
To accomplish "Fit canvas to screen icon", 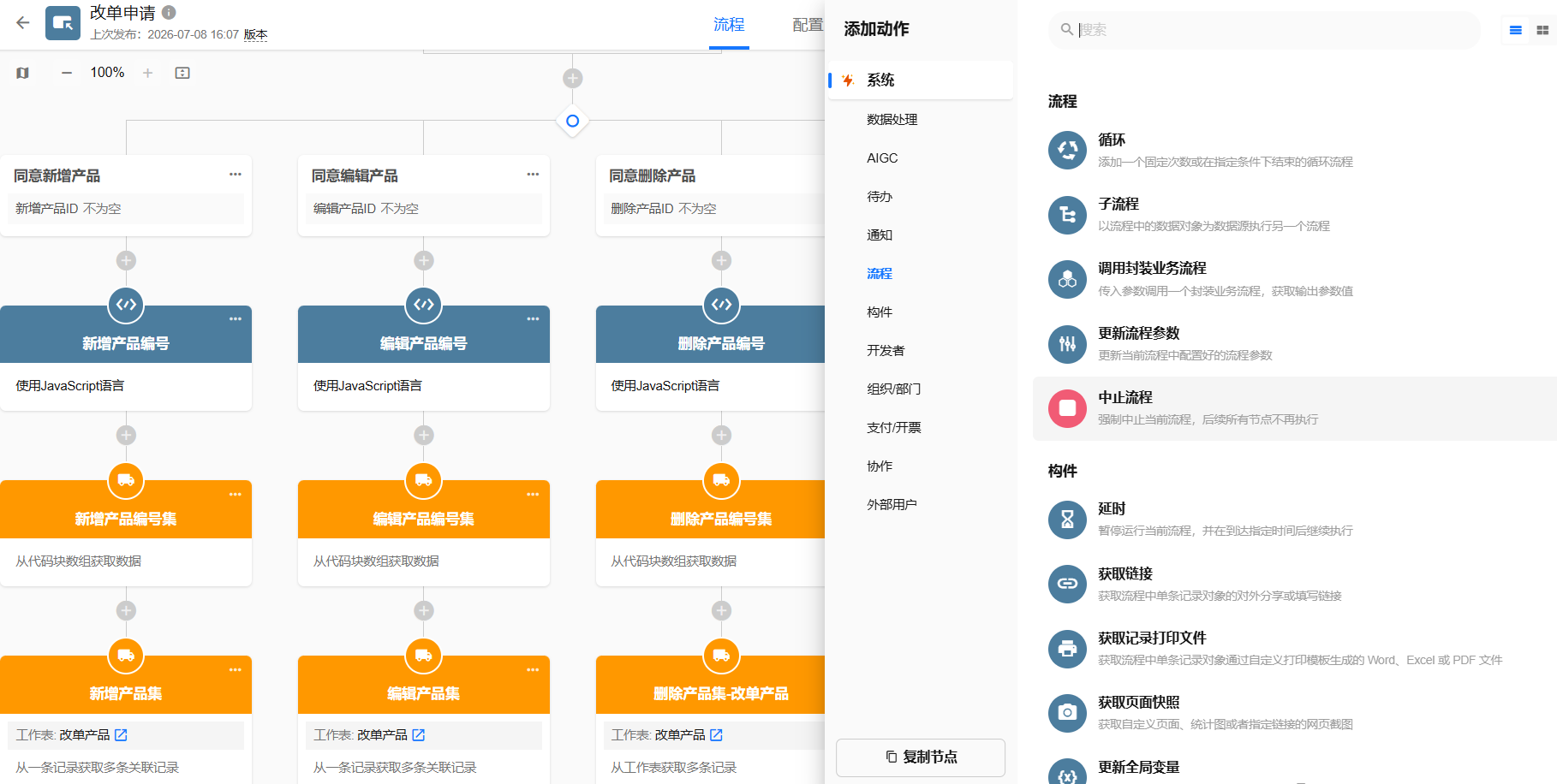I will click(182, 73).
